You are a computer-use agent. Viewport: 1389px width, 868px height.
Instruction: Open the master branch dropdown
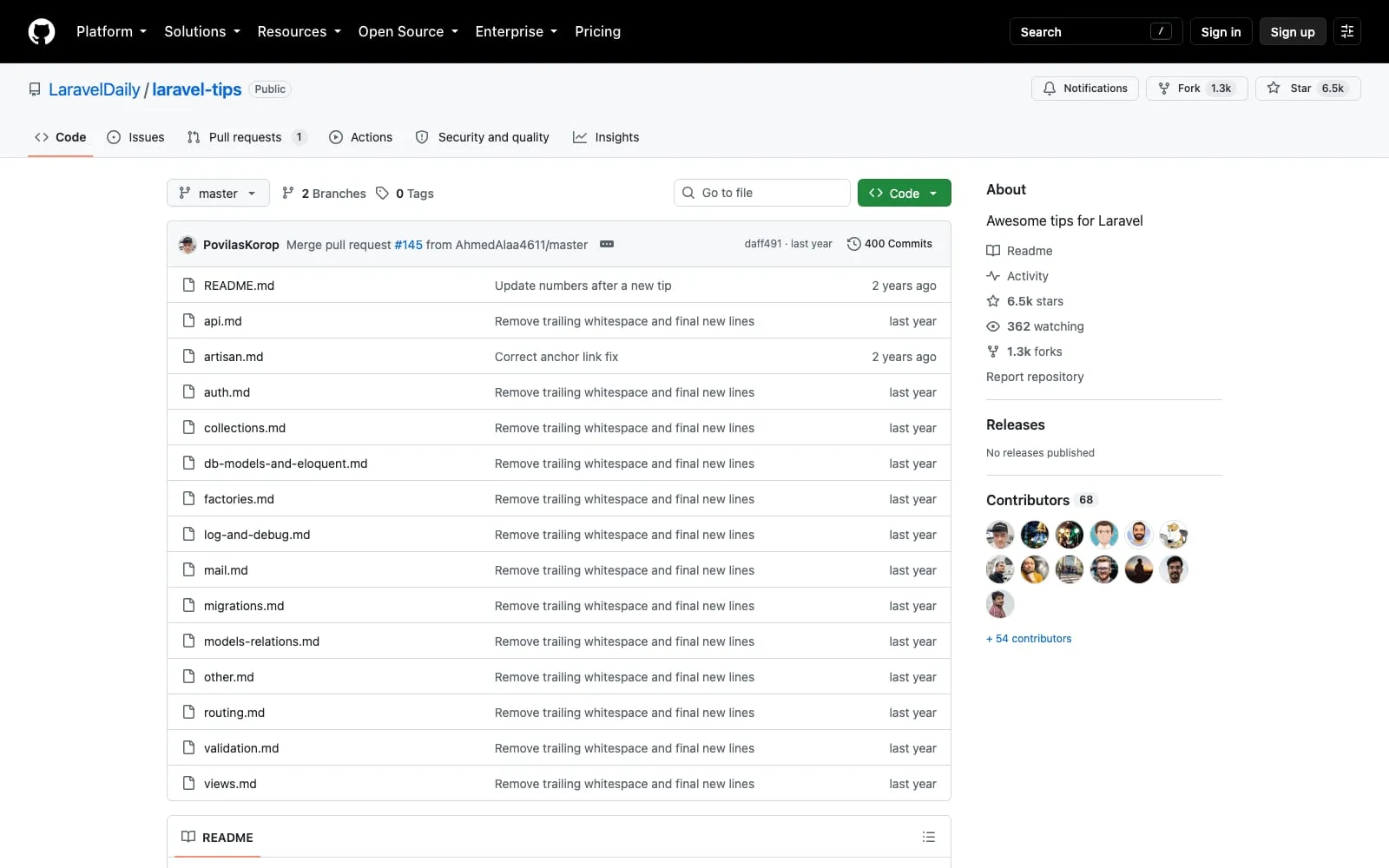[218, 193]
